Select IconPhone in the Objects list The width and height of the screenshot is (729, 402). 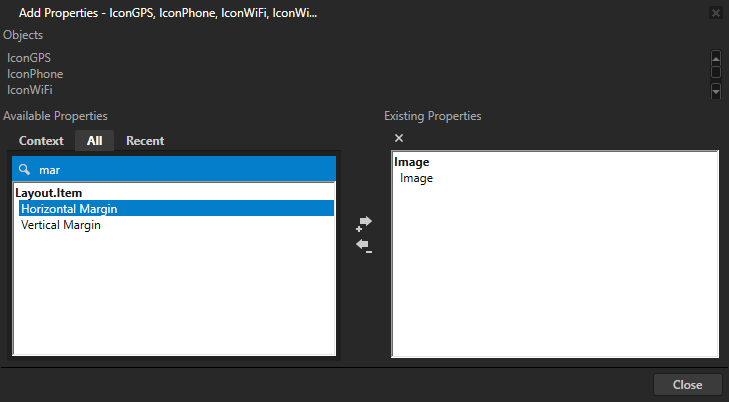(35, 74)
